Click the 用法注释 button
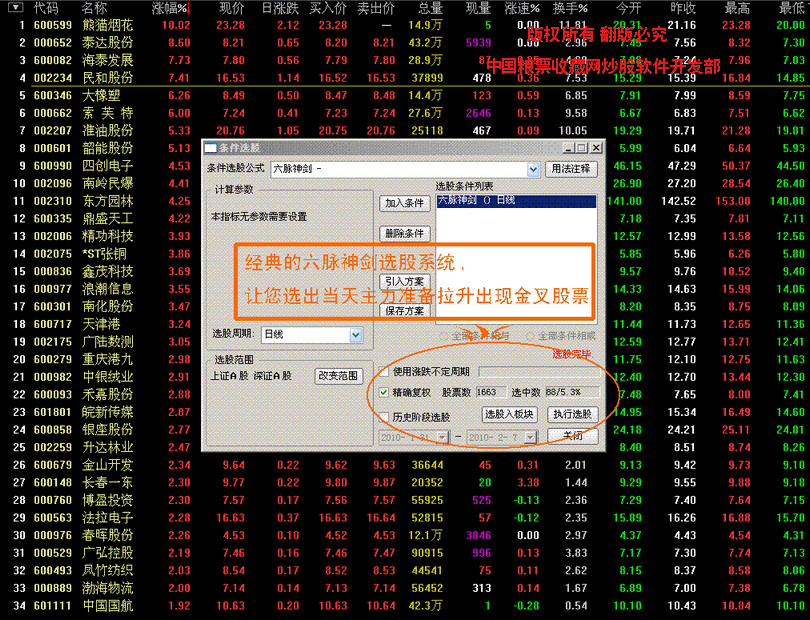This screenshot has width=810, height=620. pos(571,169)
